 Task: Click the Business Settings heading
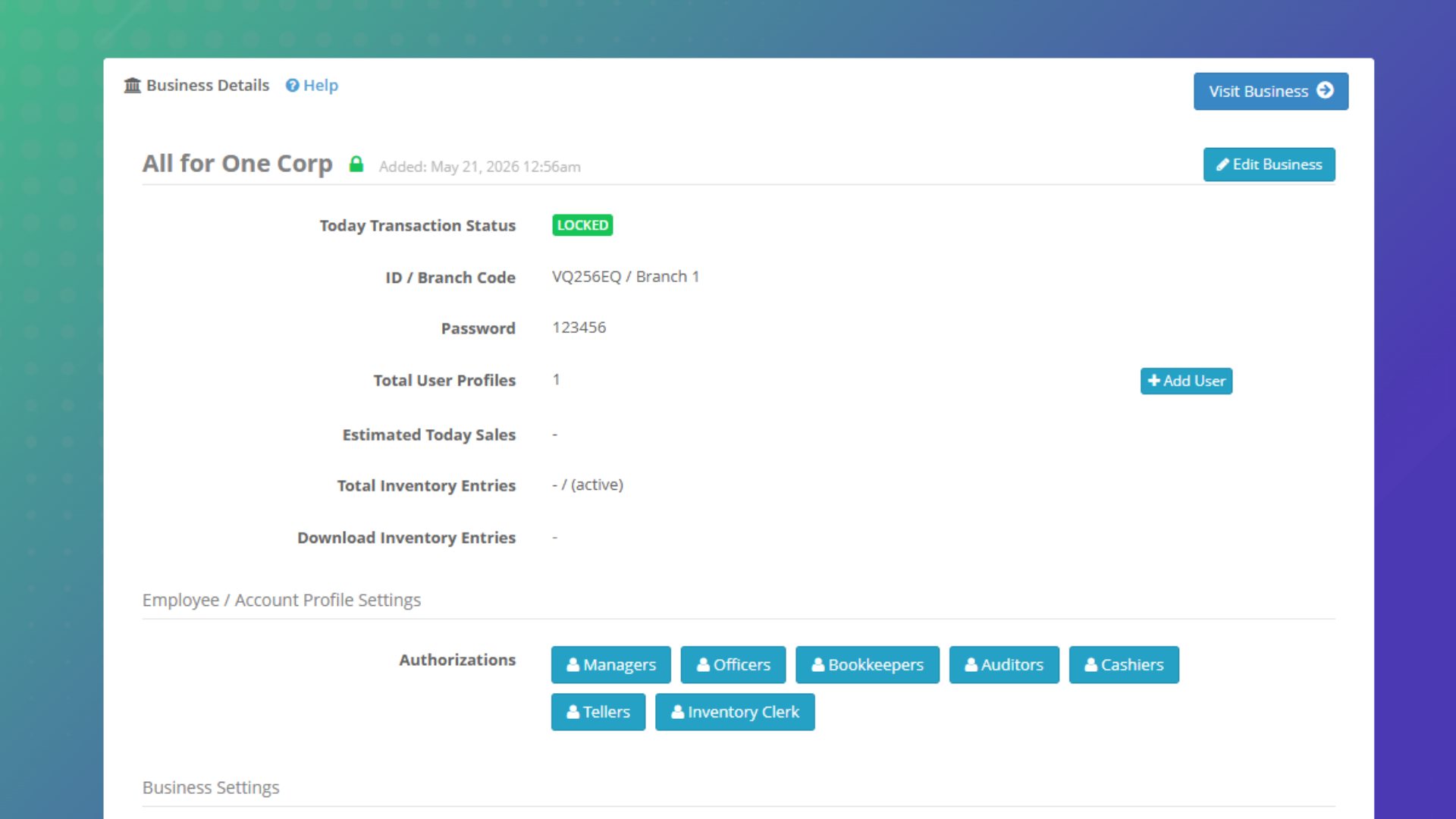[x=211, y=787]
